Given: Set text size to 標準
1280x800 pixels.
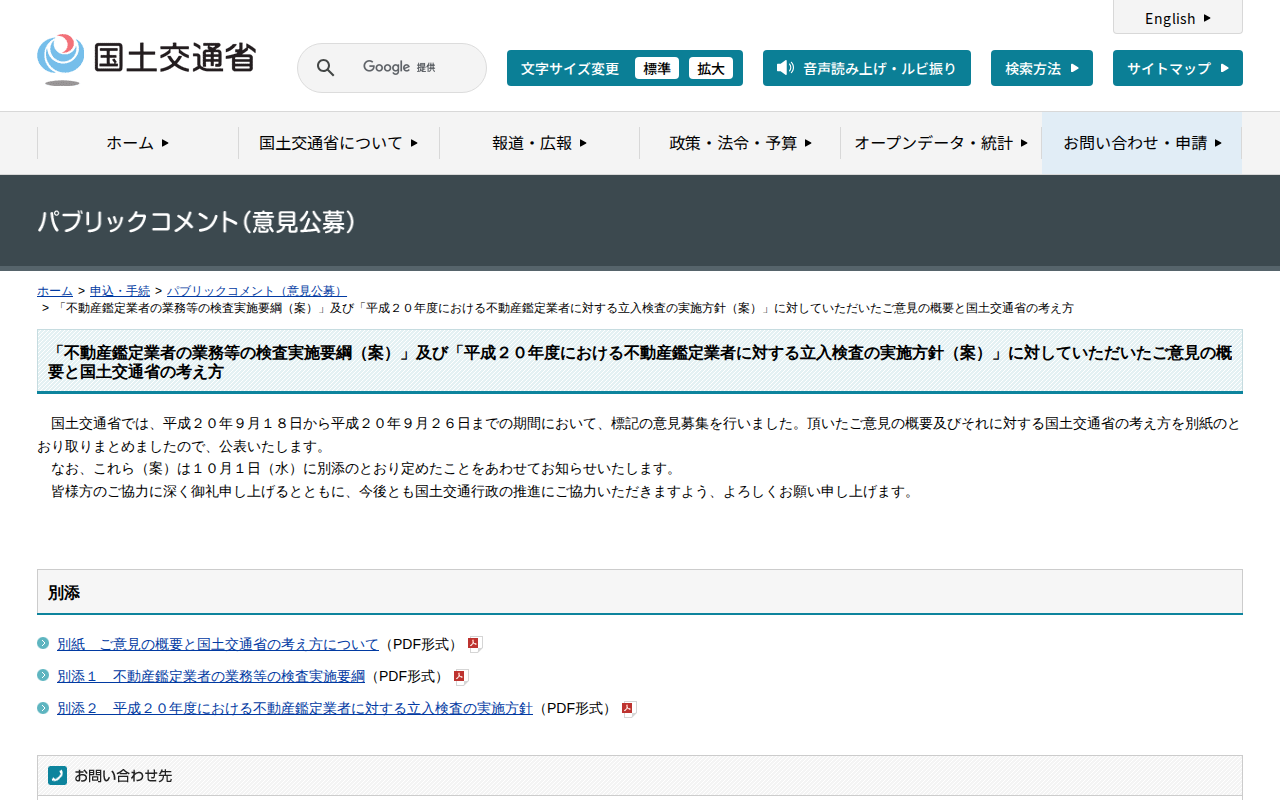Looking at the screenshot, I should (657, 68).
